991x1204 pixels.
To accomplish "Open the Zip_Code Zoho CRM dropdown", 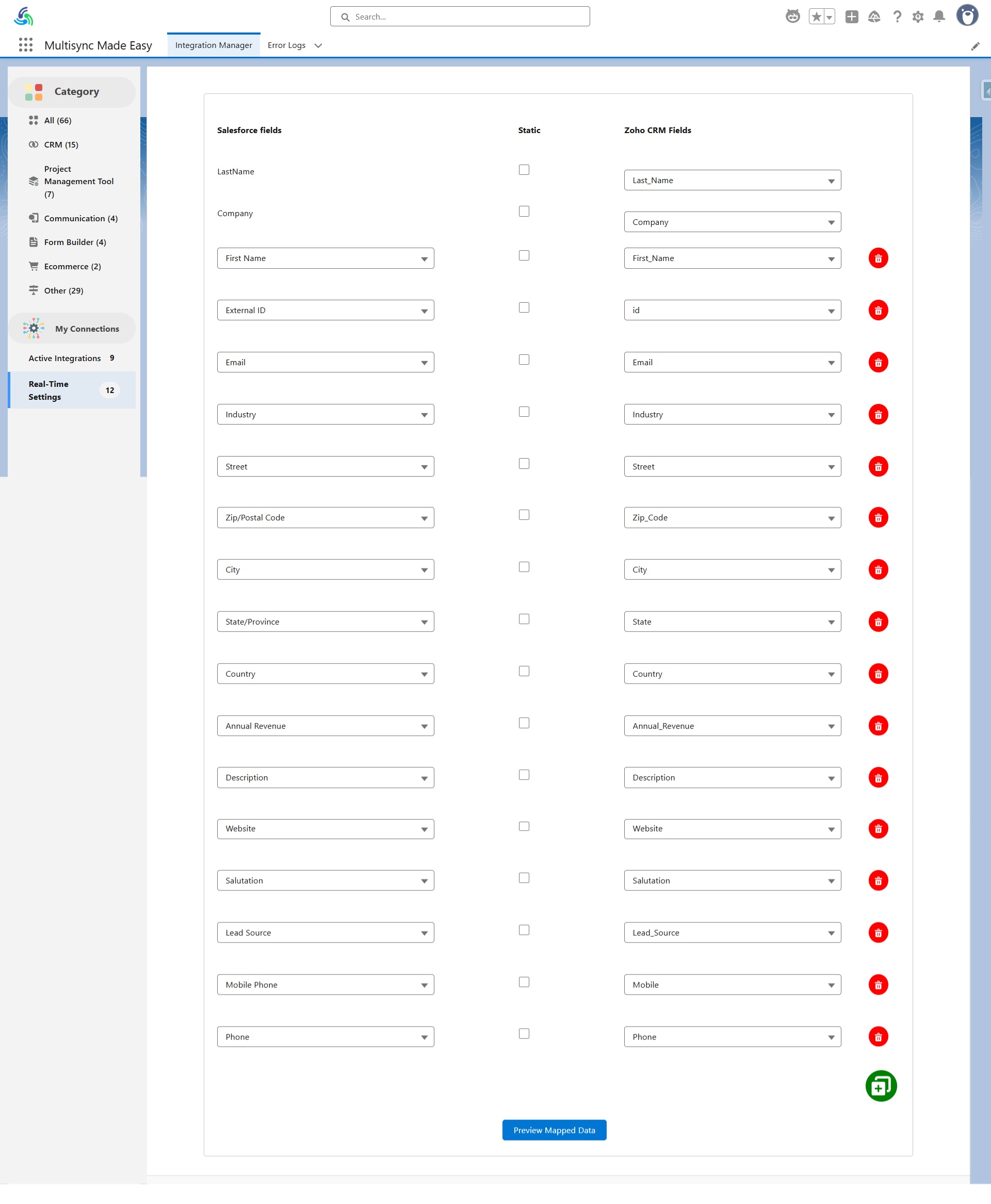I will coord(732,517).
